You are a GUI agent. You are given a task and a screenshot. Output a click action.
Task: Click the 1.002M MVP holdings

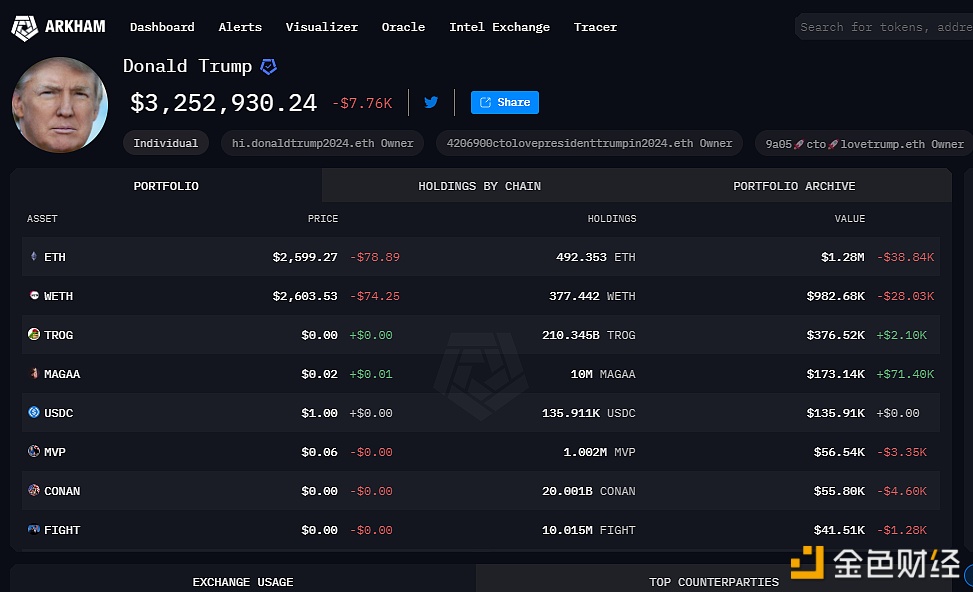tap(599, 452)
